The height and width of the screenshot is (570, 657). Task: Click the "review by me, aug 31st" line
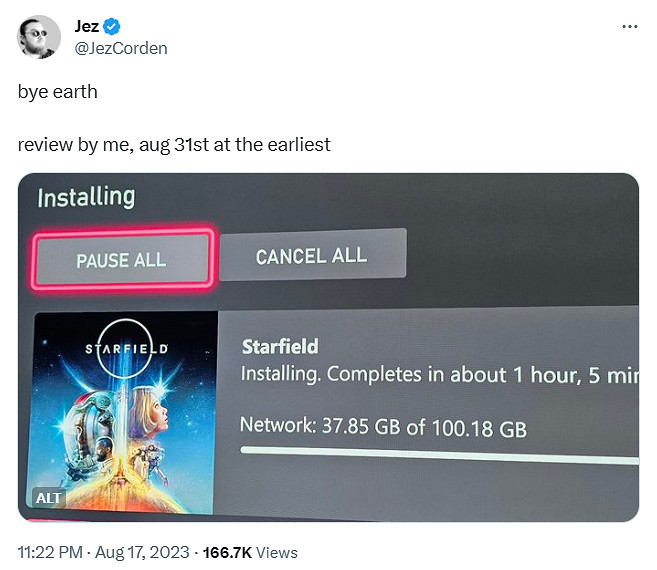(174, 145)
